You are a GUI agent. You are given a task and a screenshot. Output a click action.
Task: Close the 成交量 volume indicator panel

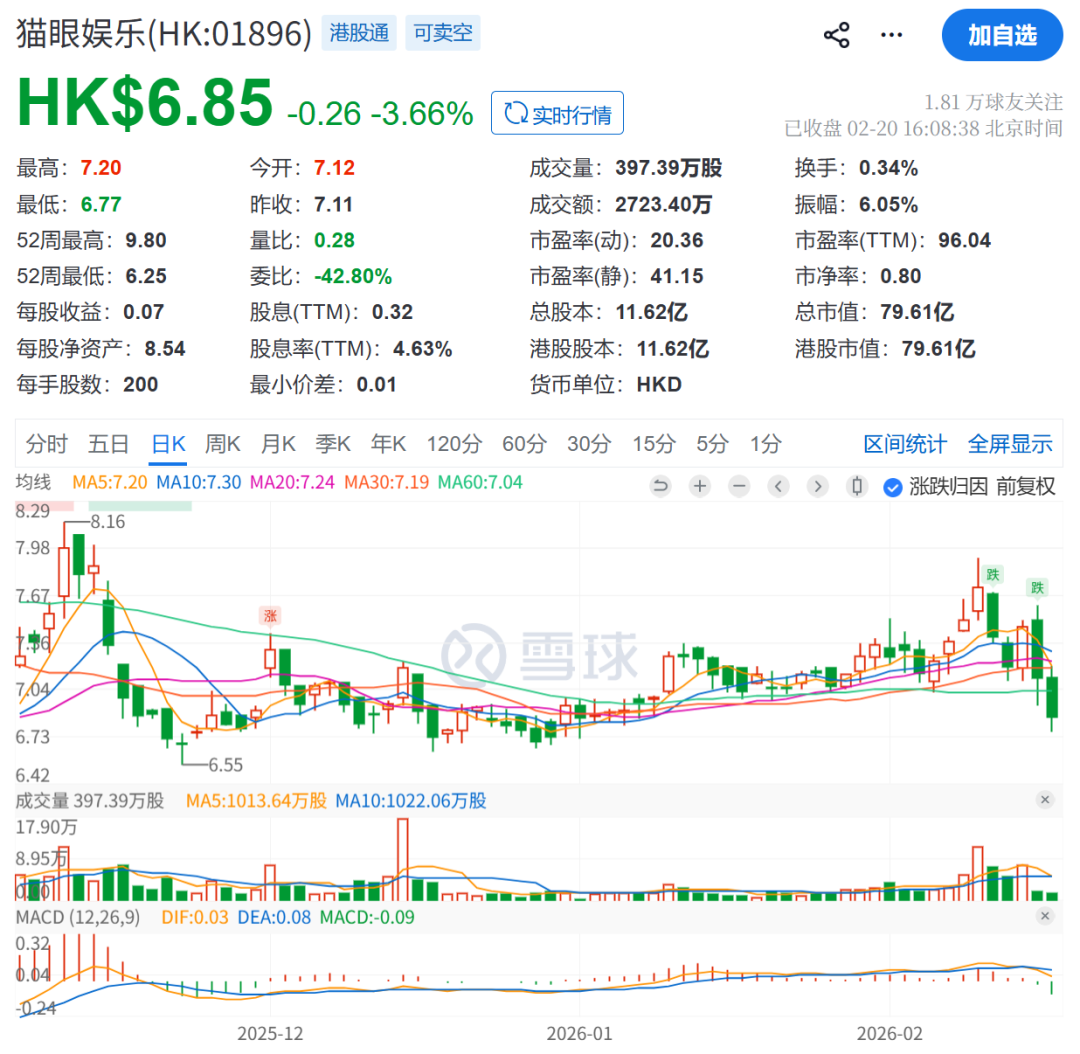click(1045, 799)
